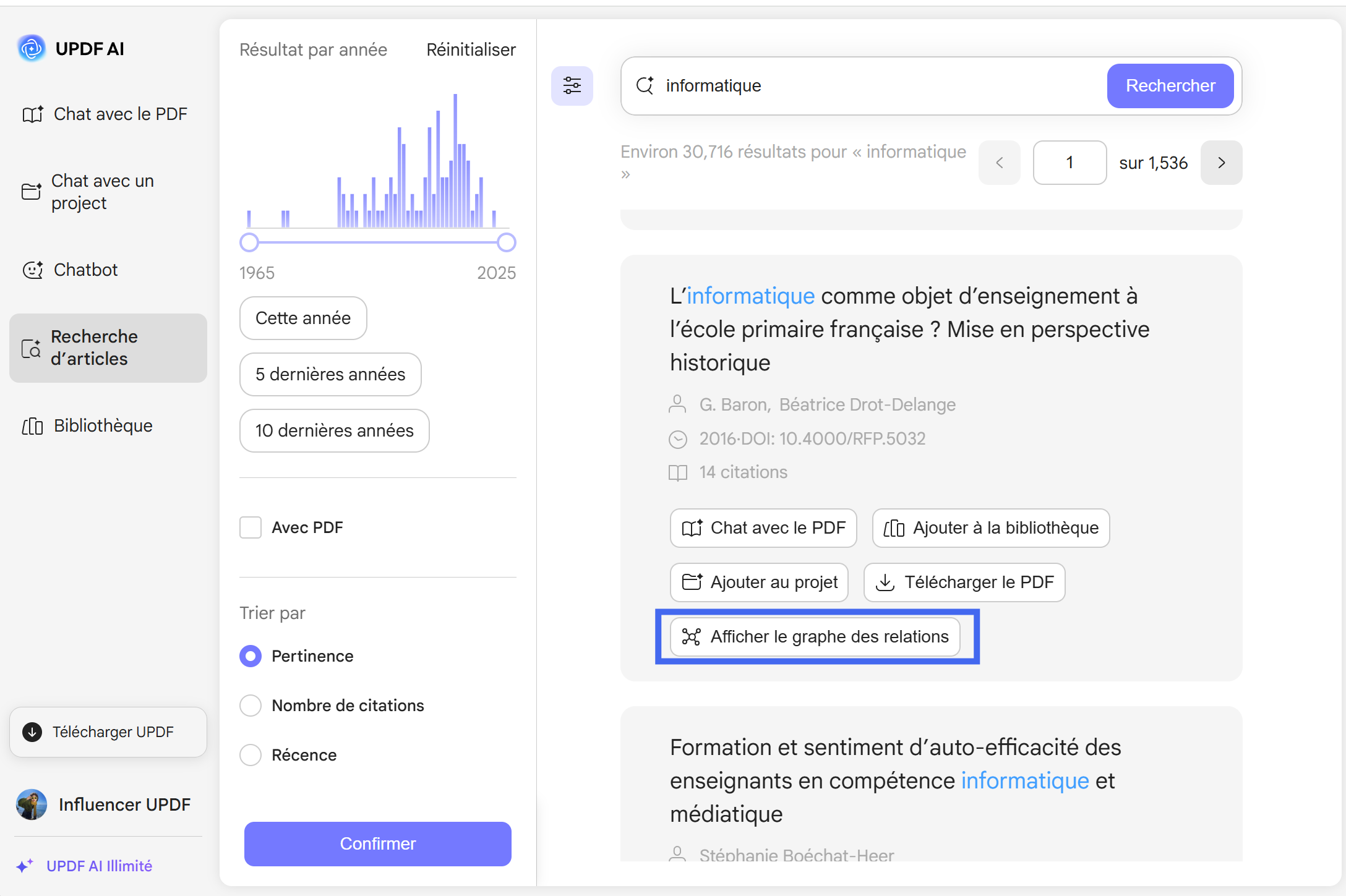Click the UPDF AI logo icon

click(32, 48)
